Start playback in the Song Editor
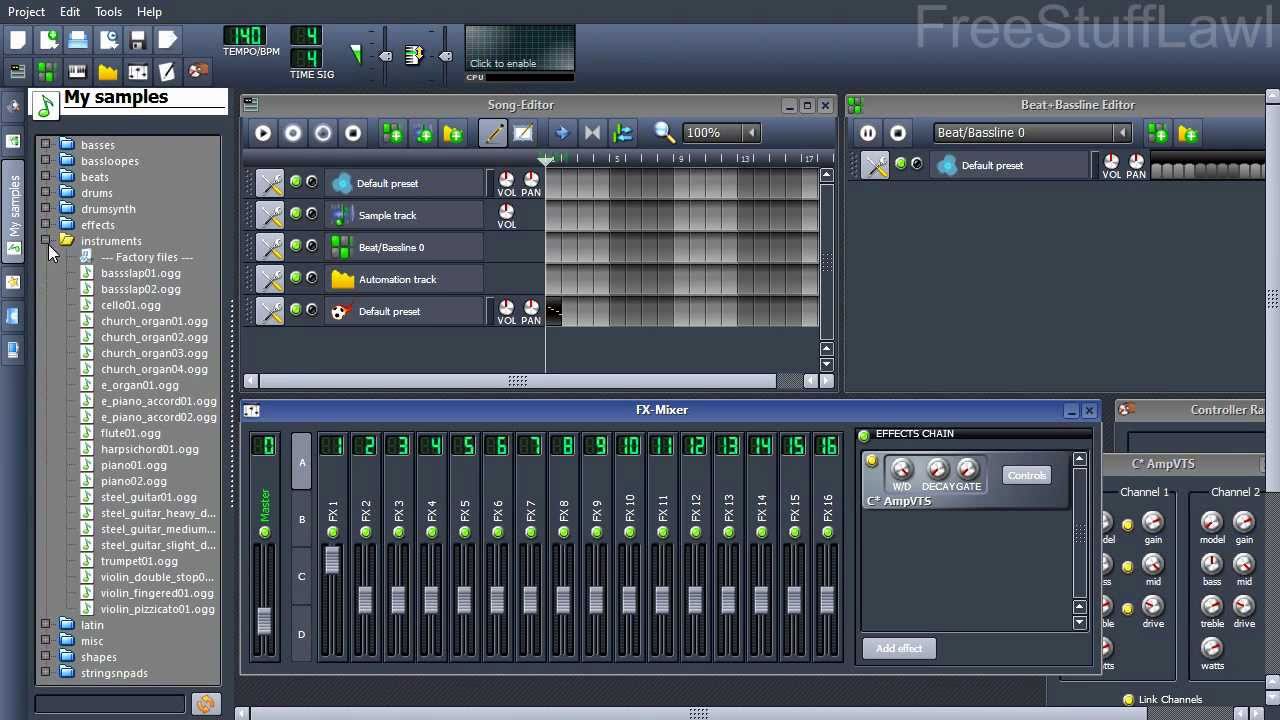 pos(262,132)
